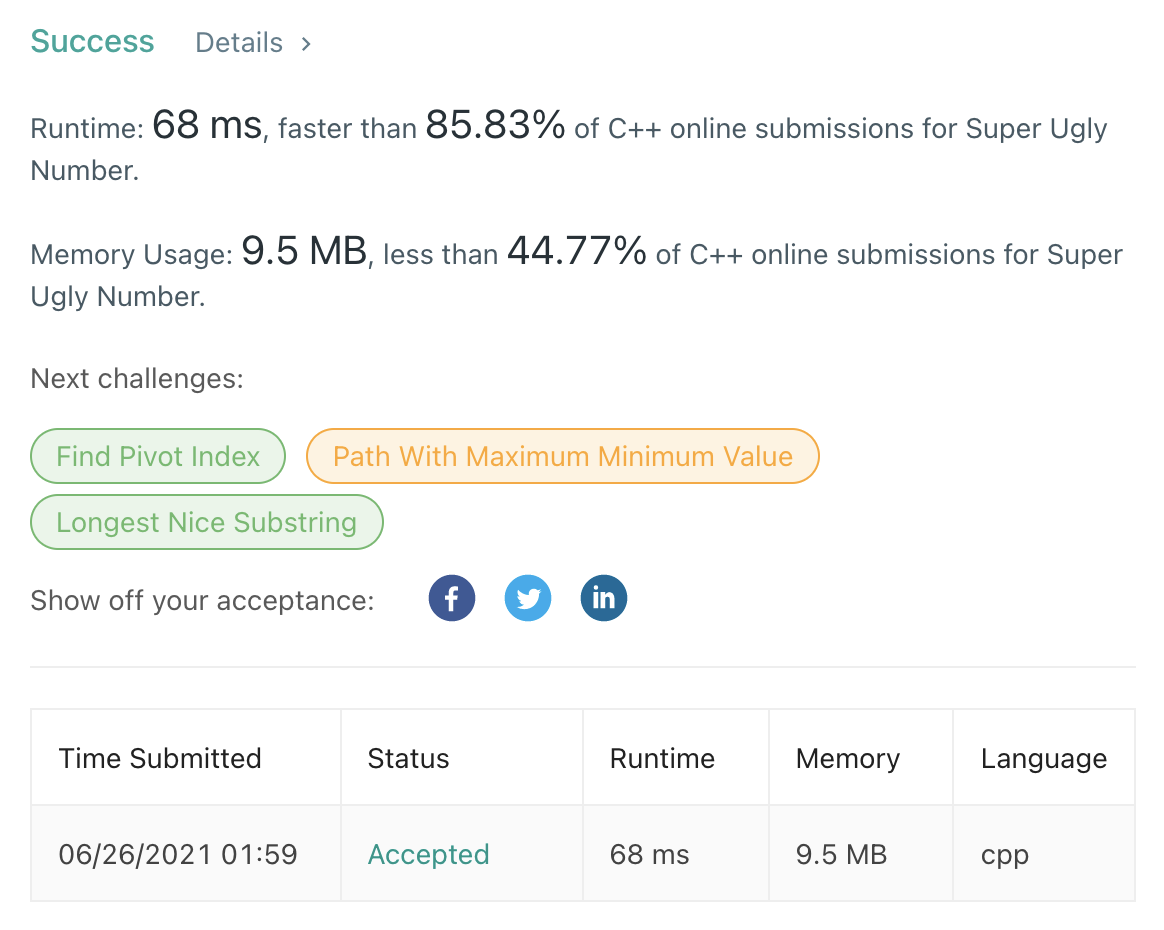This screenshot has width=1164, height=930.
Task: Select the Longest Nice Substring challenge
Action: 206,522
